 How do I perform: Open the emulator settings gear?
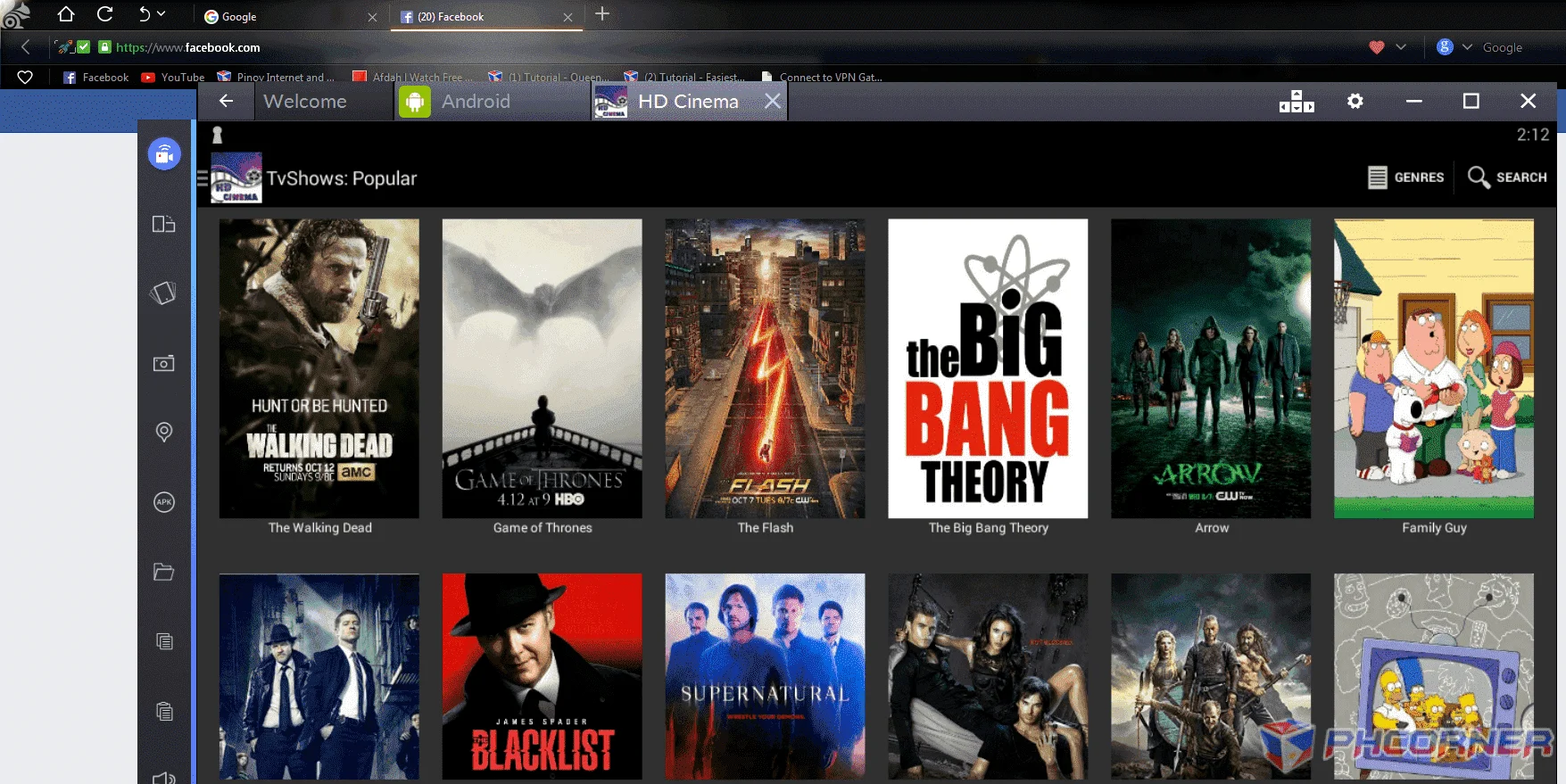point(1355,102)
